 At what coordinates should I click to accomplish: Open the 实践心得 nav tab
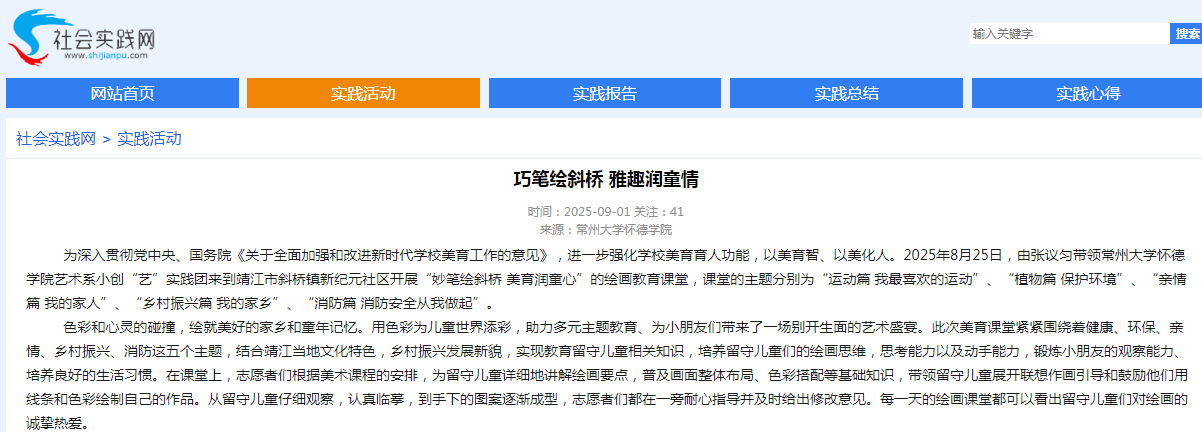point(1088,93)
